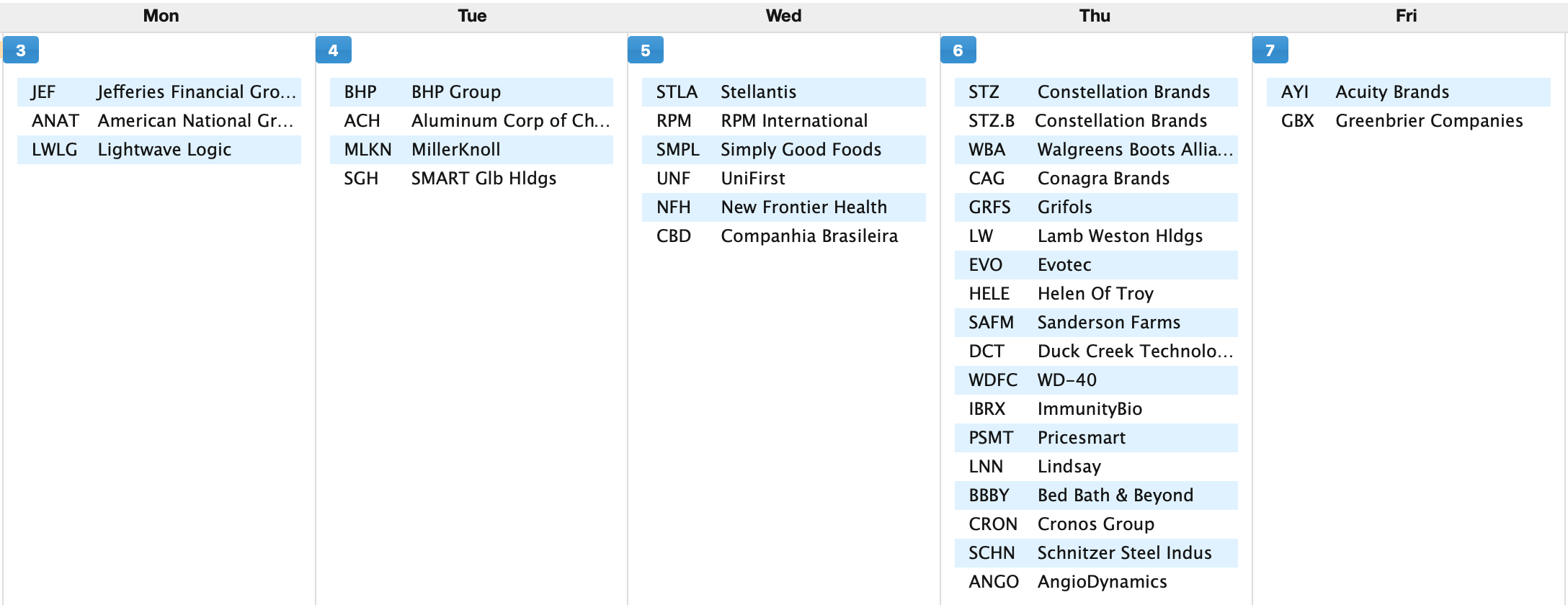Select date badge 6 on Thursday
1568x605 pixels.
(x=958, y=50)
